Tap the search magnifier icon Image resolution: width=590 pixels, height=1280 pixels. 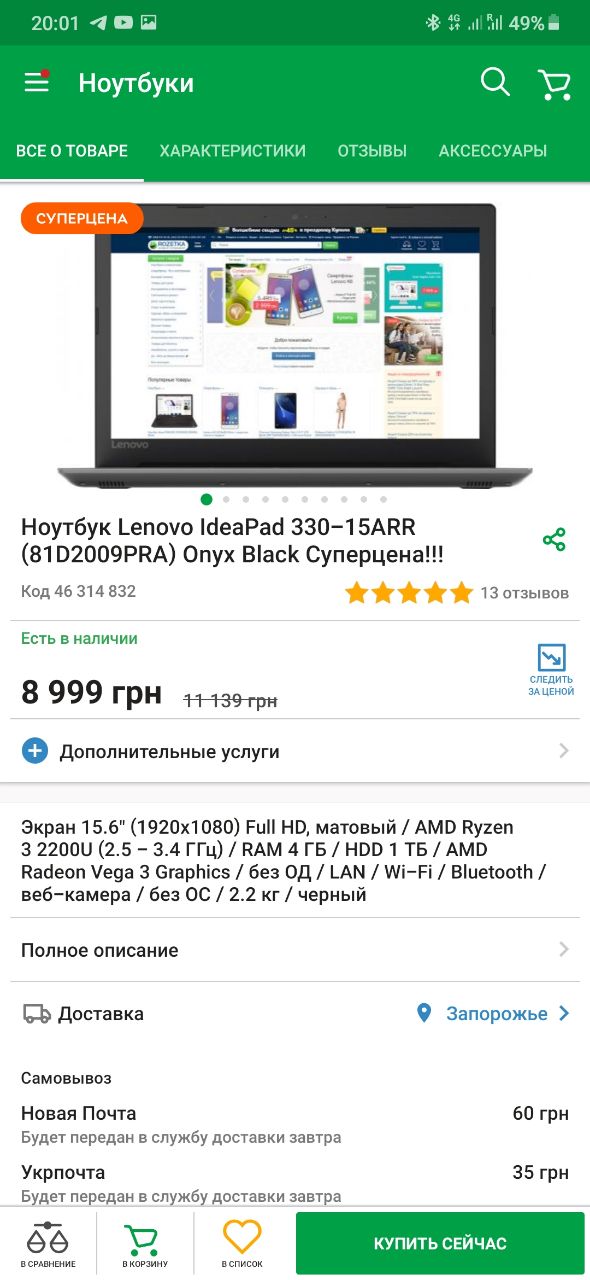(495, 82)
